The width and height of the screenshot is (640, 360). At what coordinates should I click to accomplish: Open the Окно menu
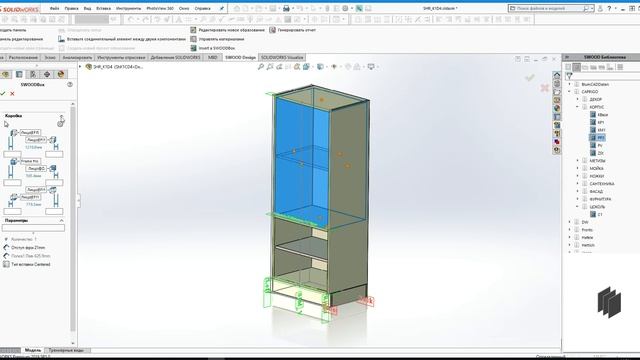coord(184,8)
